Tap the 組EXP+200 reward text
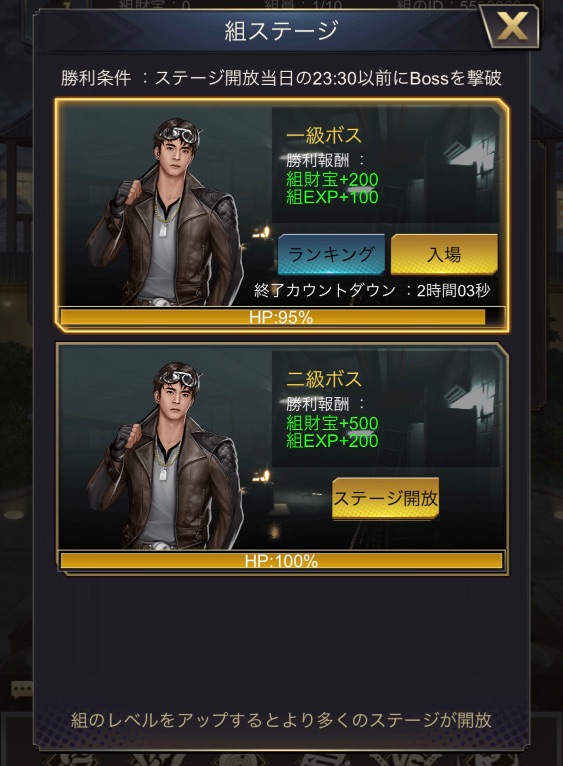Viewport: 563px width, 766px height. click(332, 441)
